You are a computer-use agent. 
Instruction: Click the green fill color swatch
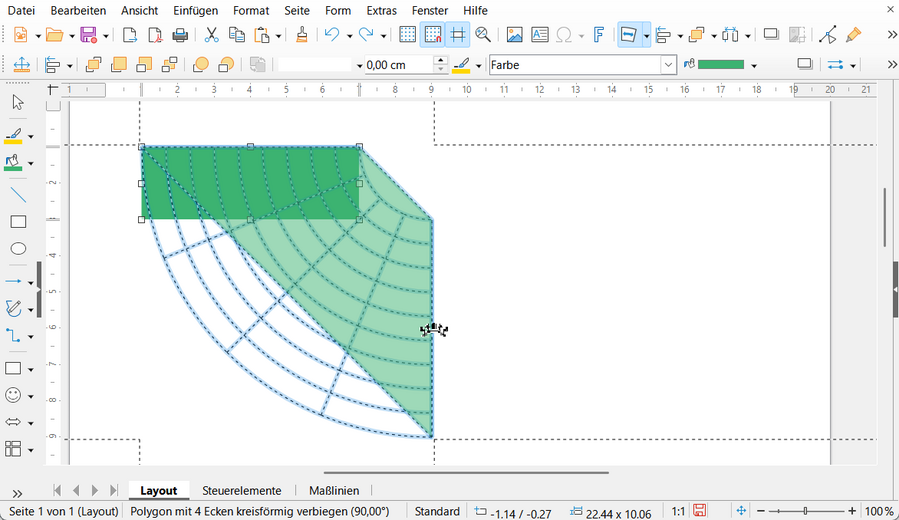point(720,65)
